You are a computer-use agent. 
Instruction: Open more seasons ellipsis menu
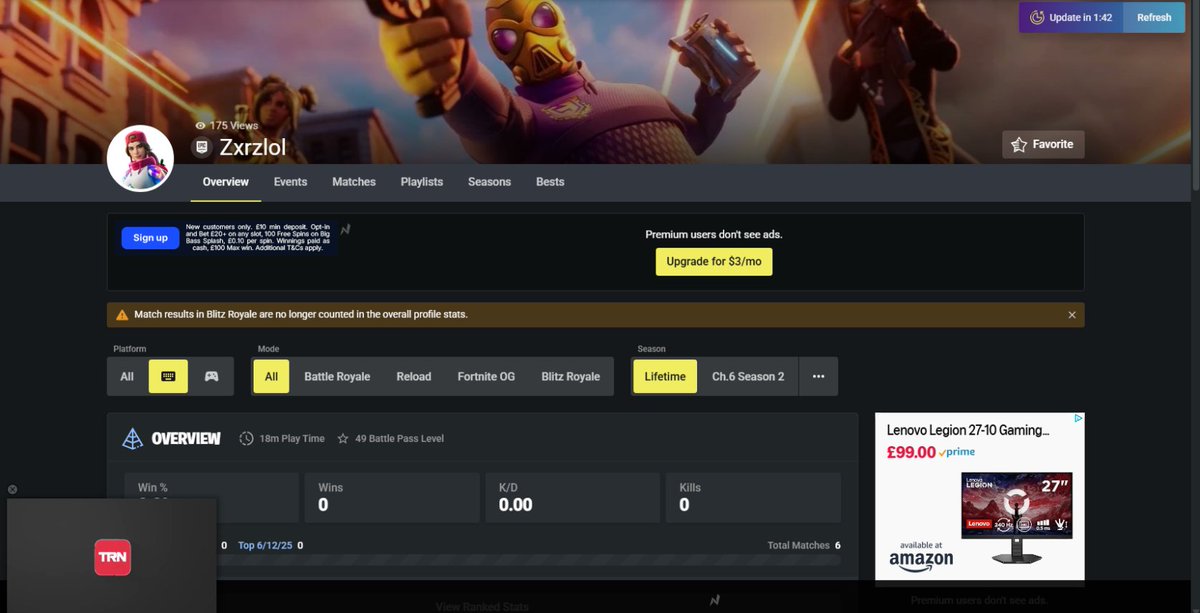819,377
